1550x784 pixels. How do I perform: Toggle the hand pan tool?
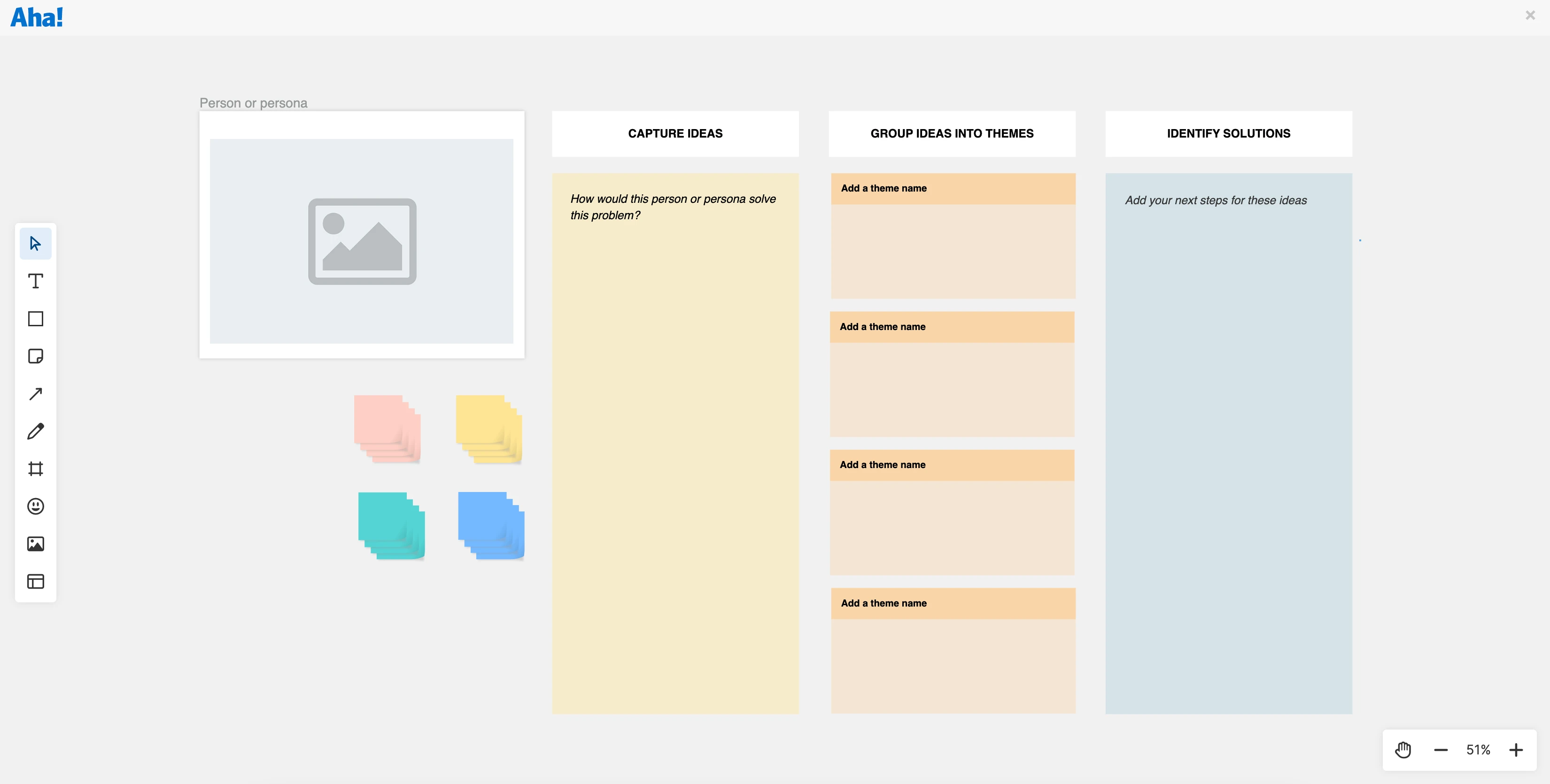pyautogui.click(x=1403, y=750)
